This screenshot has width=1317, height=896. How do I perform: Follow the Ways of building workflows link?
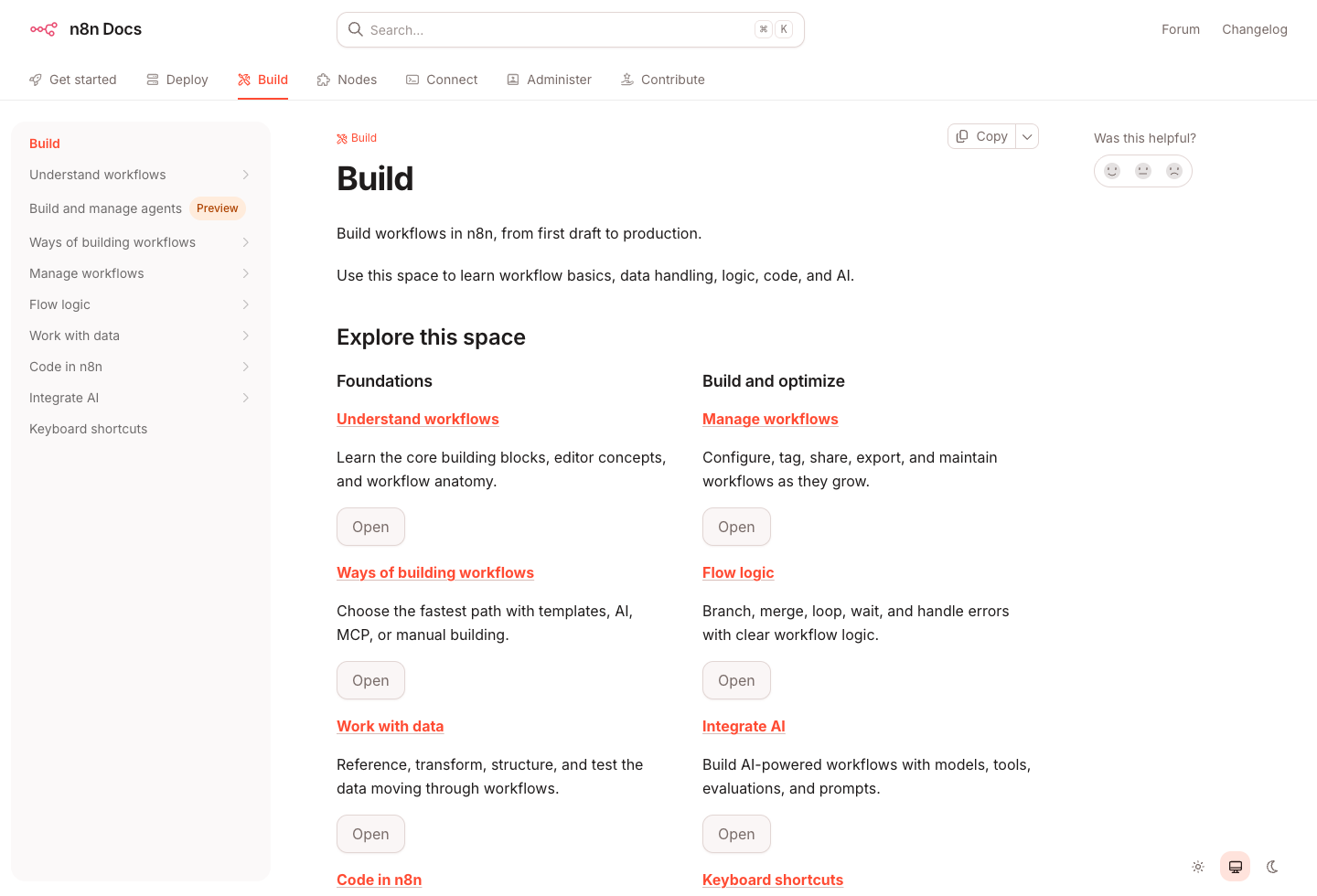tap(435, 572)
